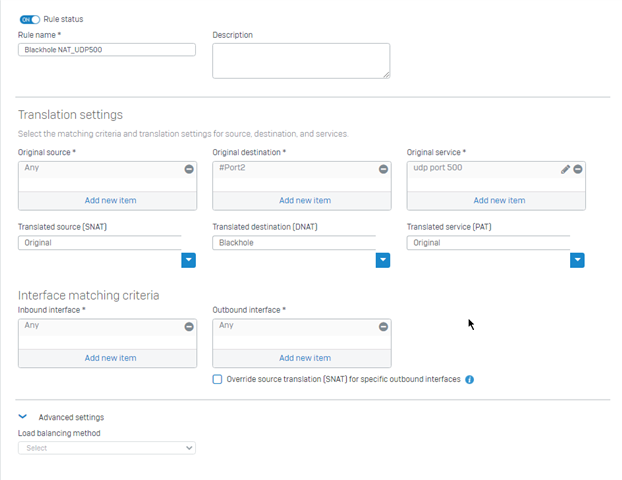
Task: Open the Load balancing method select
Action: click(x=107, y=448)
